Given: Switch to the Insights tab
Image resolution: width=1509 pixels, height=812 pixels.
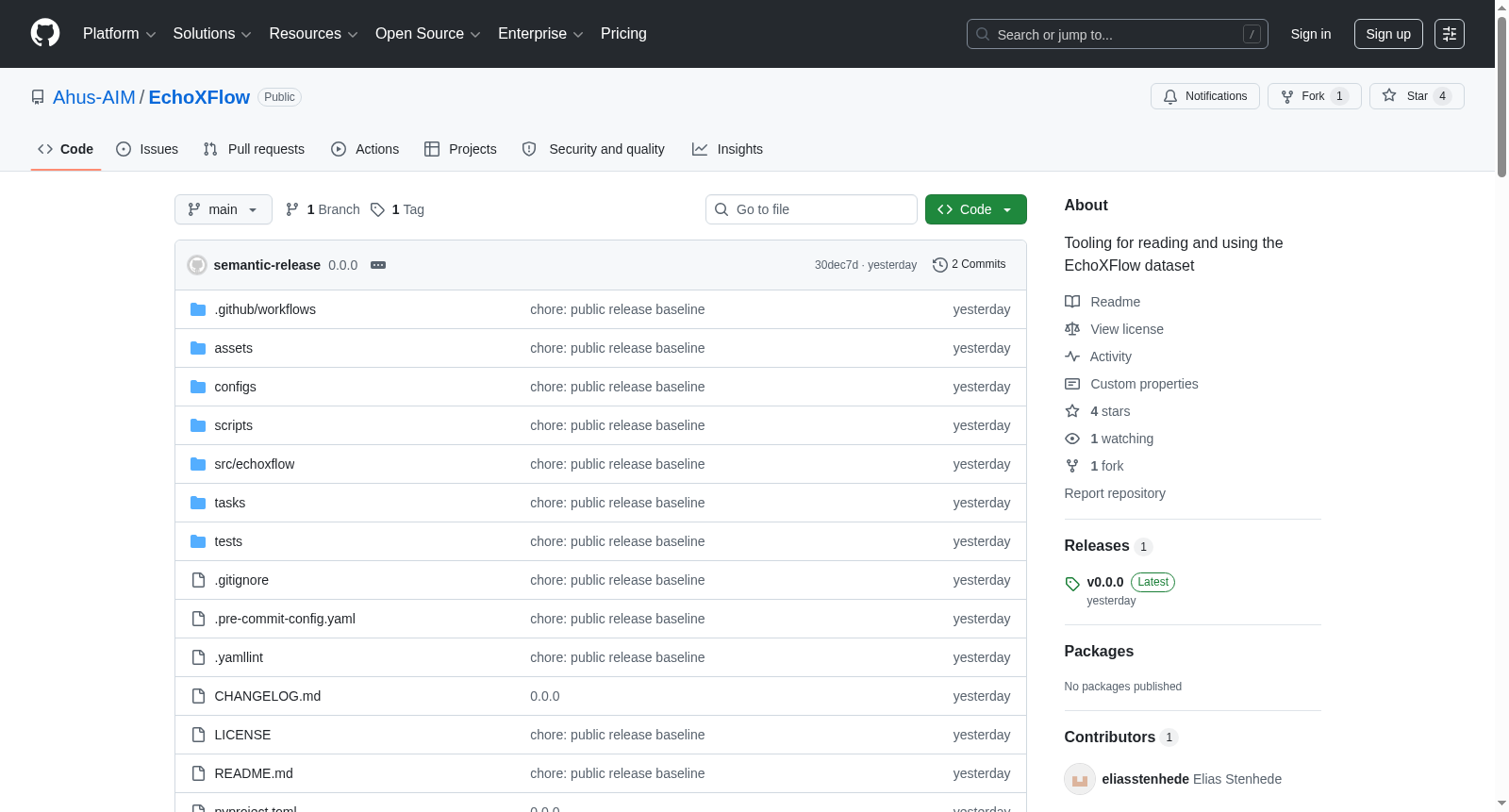Looking at the screenshot, I should [x=727, y=149].
